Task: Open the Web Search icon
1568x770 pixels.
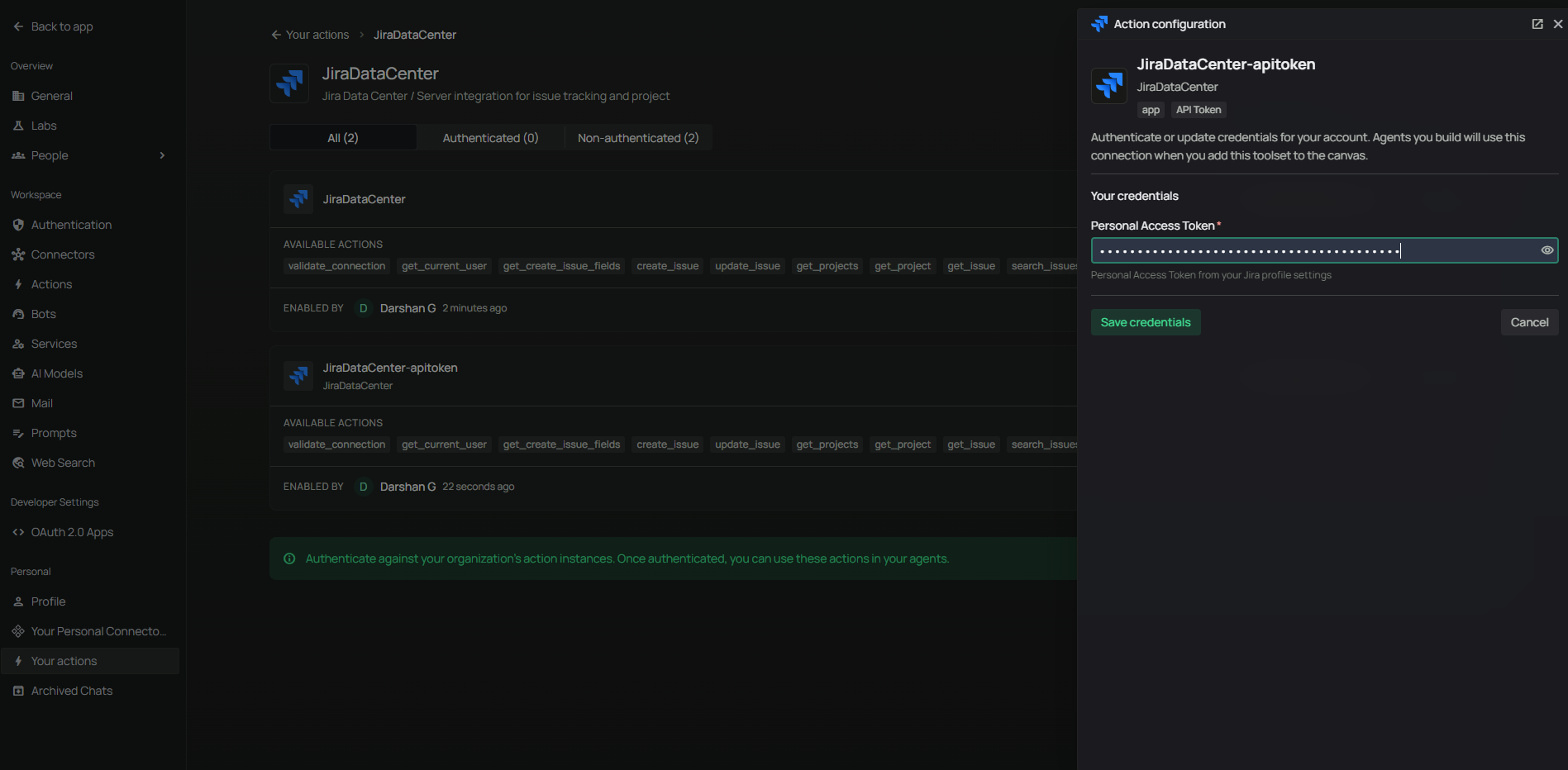Action: [x=18, y=463]
